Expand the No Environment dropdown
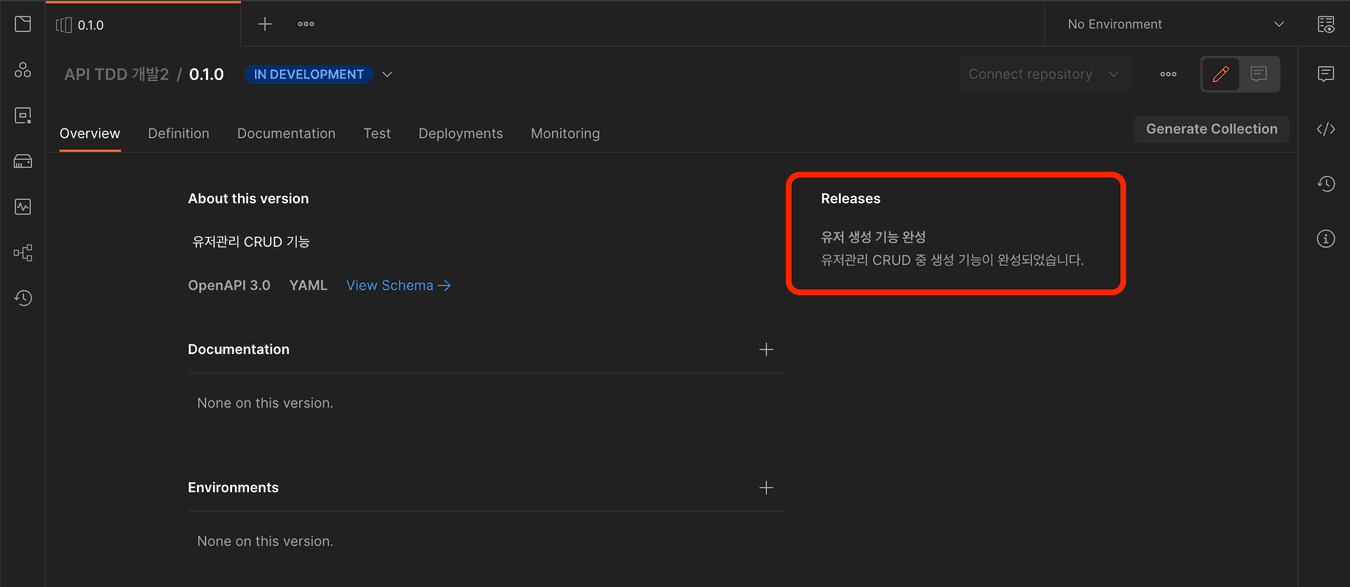 tap(1175, 24)
